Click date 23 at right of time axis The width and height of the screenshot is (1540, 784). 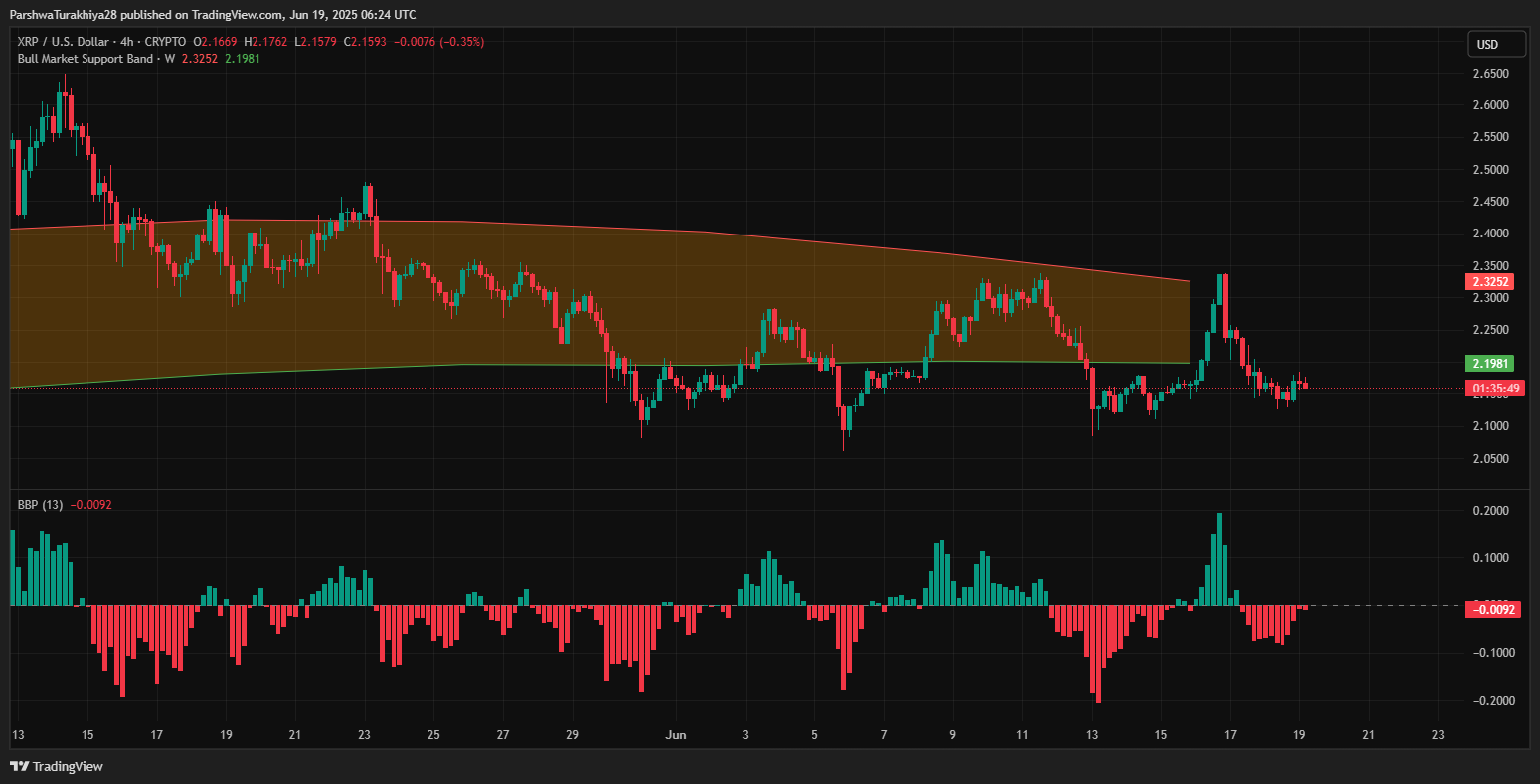[1437, 735]
